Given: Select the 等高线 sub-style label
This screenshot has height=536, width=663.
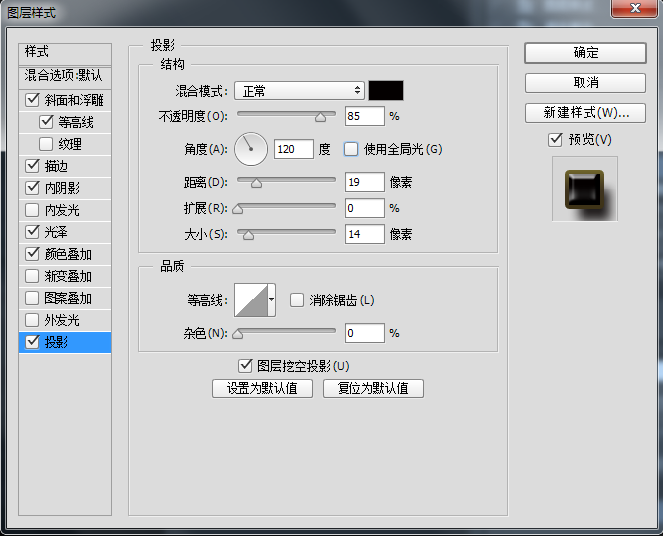Looking at the screenshot, I should (x=76, y=123).
